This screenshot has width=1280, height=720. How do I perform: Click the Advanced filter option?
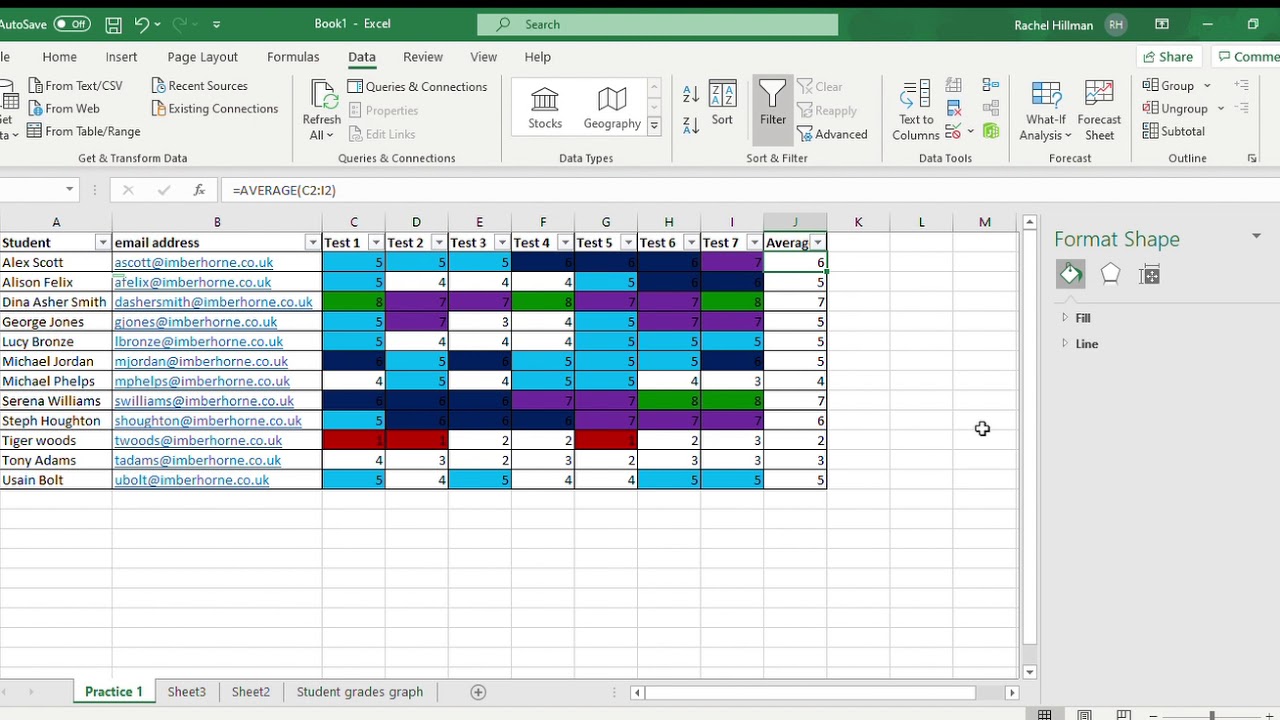[832, 134]
